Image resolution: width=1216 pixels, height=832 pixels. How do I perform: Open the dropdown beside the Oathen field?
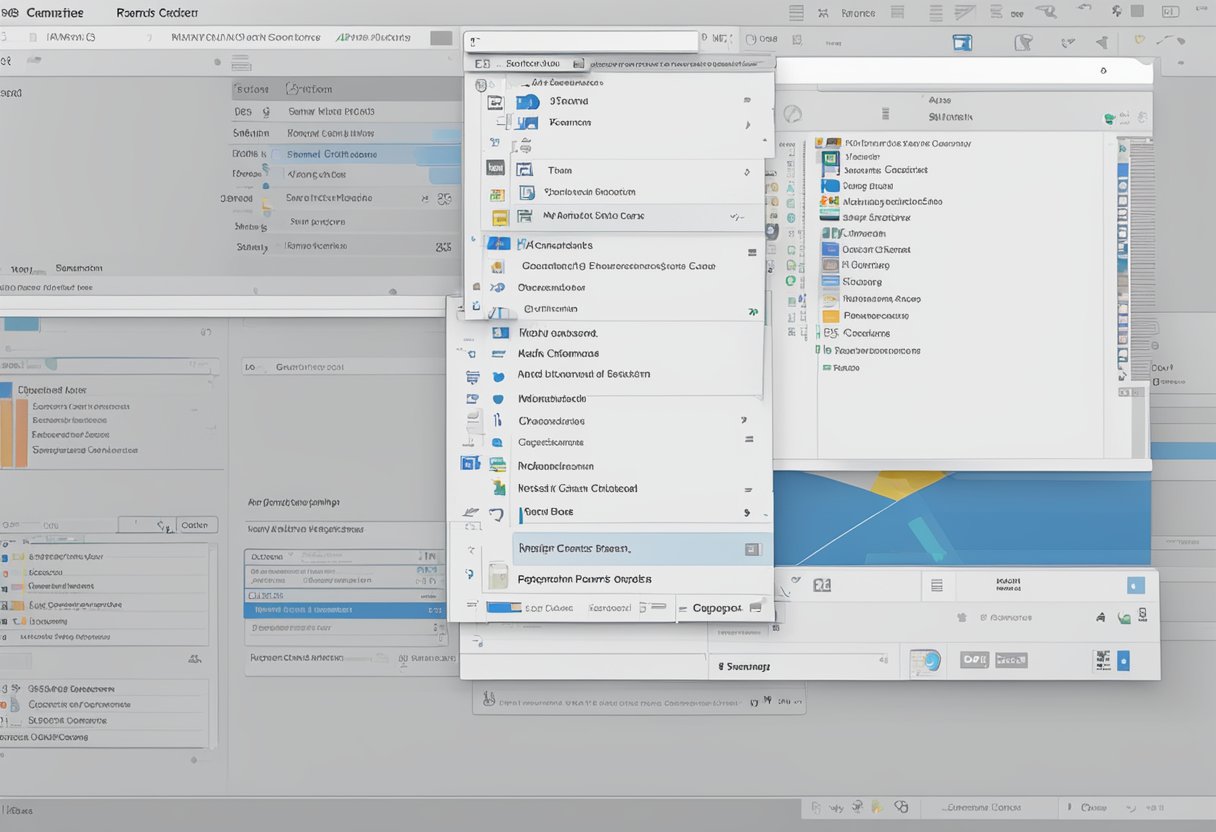162,525
